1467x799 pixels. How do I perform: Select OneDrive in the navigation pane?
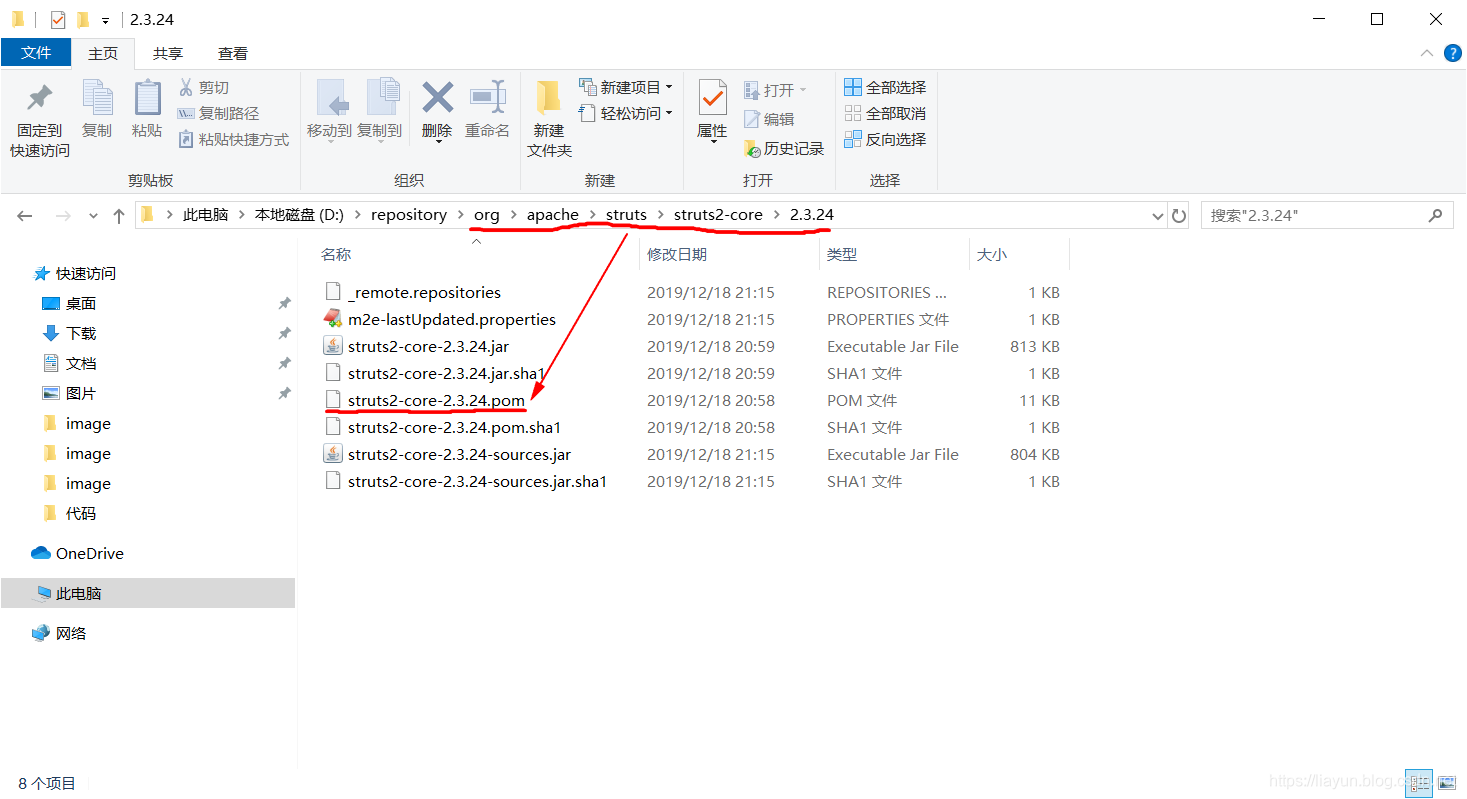point(78,554)
